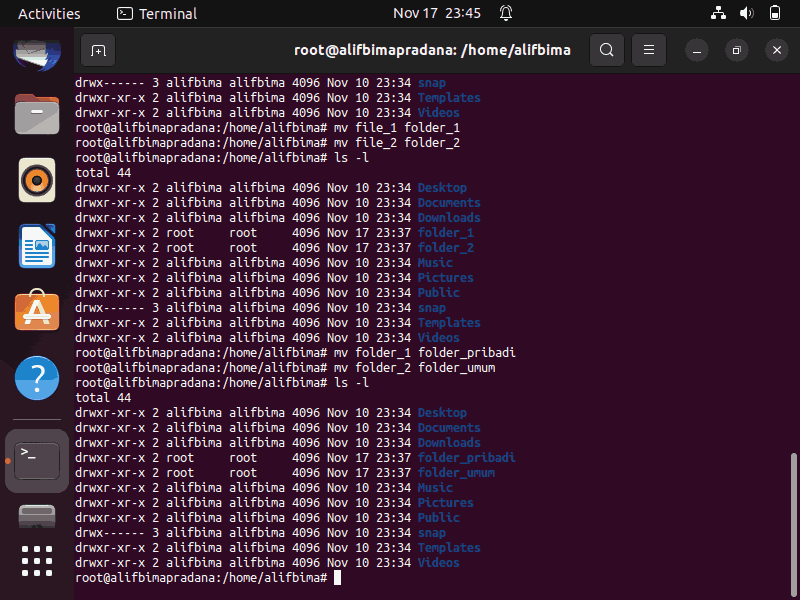This screenshot has width=800, height=600.
Task: Open battery indicator system menu
Action: [x=774, y=13]
